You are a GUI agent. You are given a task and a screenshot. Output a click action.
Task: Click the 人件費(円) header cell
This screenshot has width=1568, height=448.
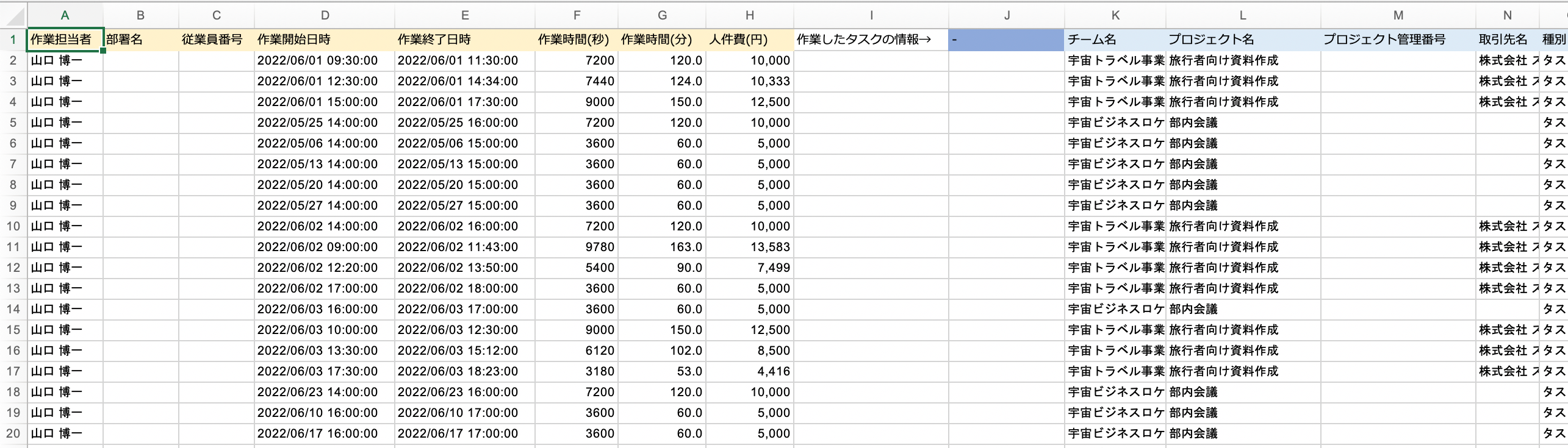click(749, 40)
